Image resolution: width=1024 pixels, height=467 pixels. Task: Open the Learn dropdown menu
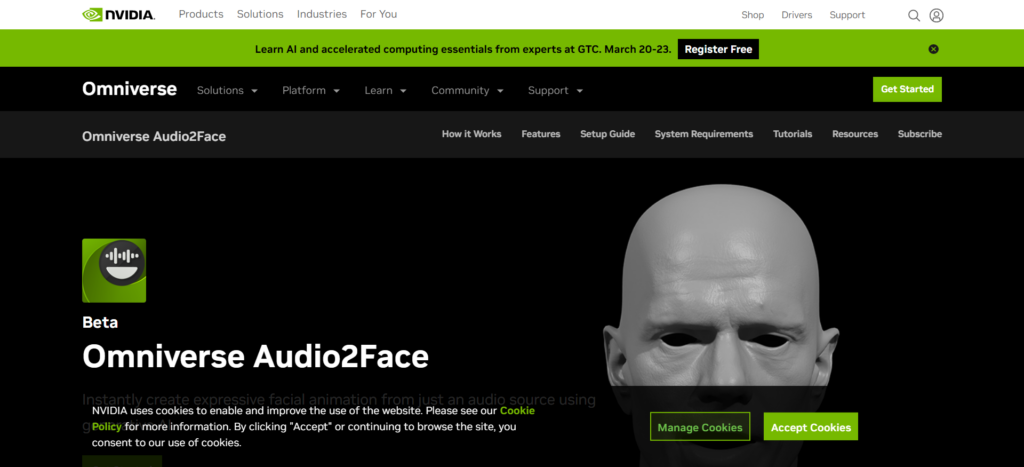pyautogui.click(x=385, y=90)
